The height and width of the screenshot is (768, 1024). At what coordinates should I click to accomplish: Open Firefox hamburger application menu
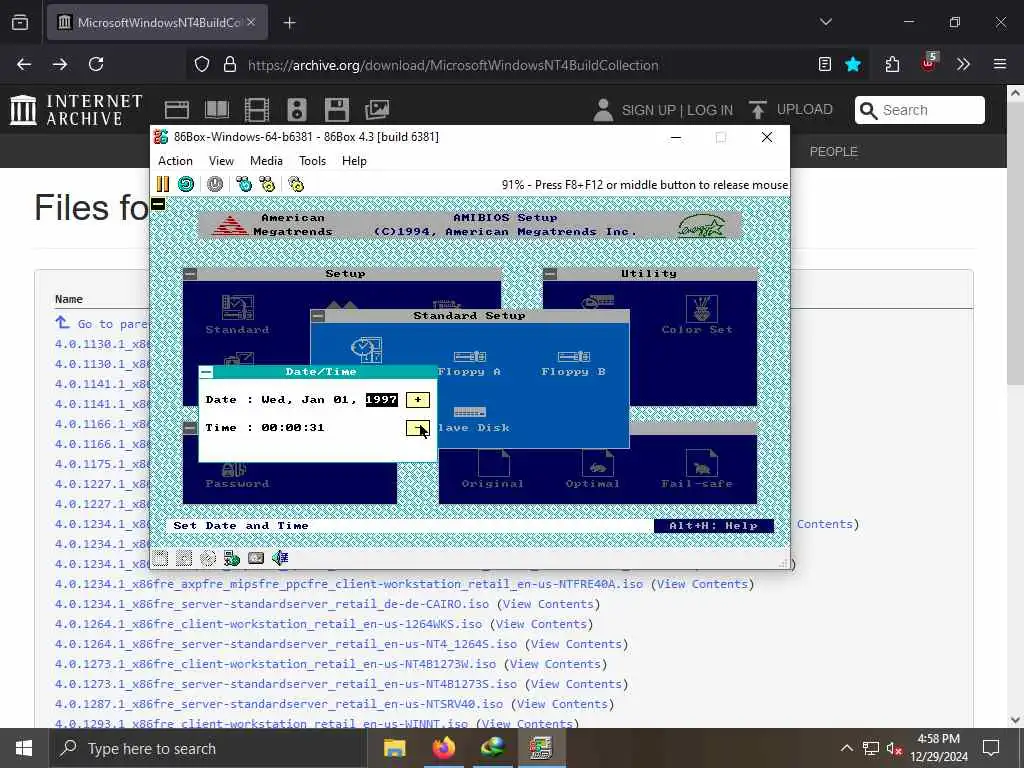1000,64
